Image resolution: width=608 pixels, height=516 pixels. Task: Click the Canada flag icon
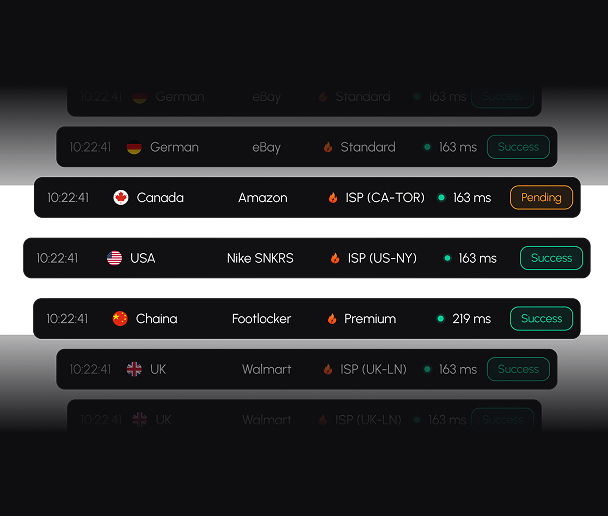[121, 198]
